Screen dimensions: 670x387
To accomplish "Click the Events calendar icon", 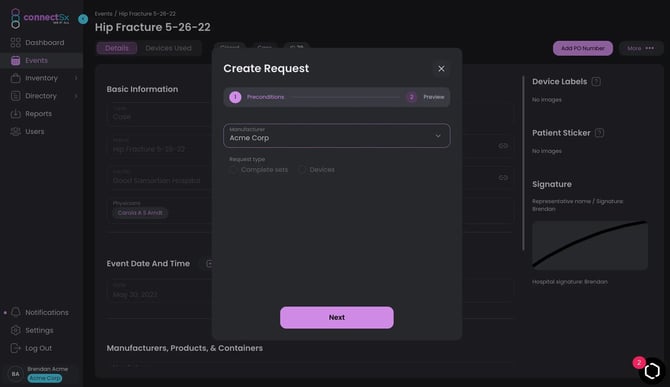I will point(15,60).
